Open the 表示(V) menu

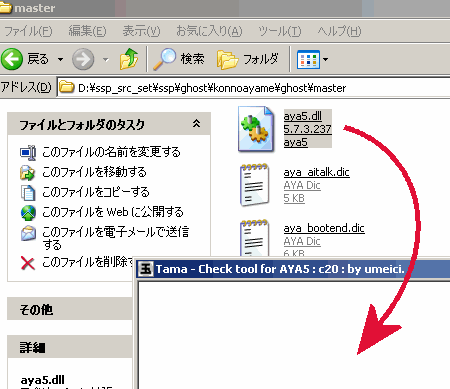coord(141,31)
